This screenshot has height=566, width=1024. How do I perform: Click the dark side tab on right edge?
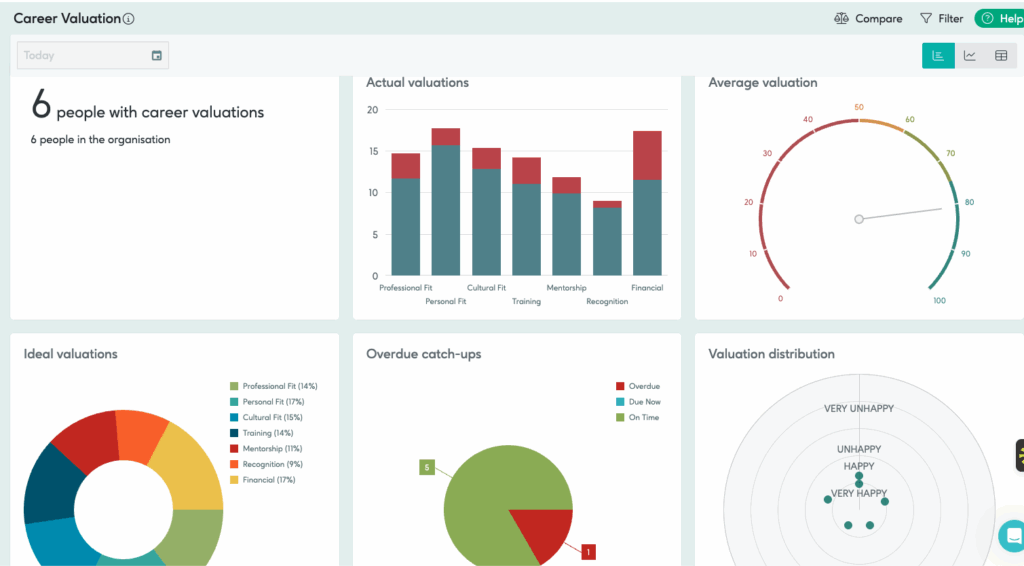tap(1019, 455)
